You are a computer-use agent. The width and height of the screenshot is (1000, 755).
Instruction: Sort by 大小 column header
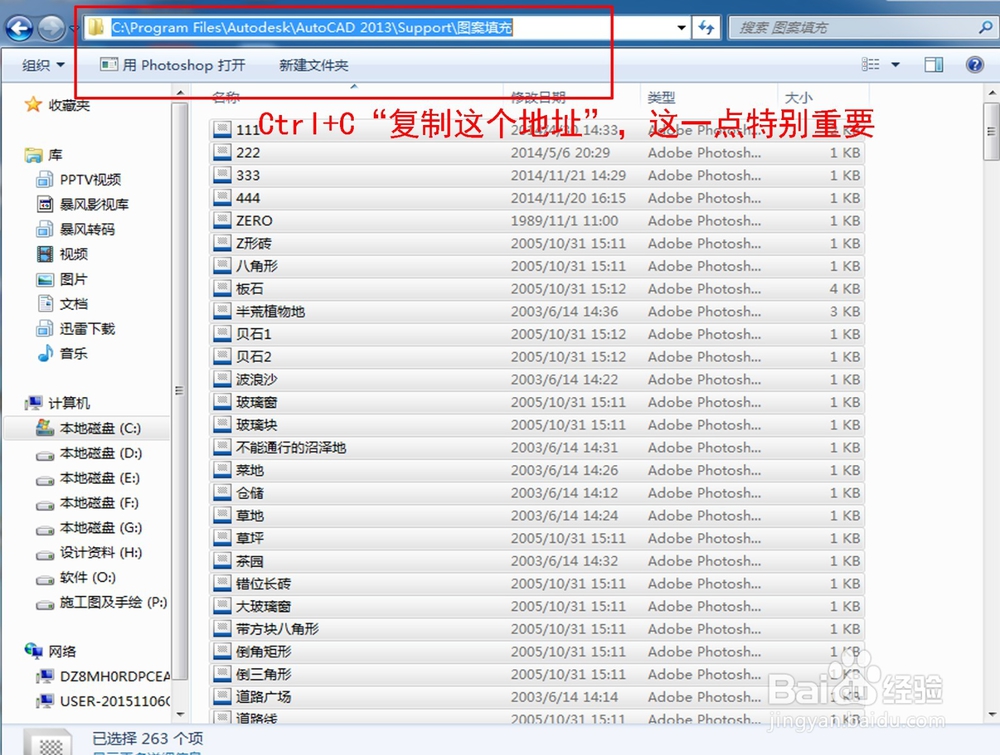(798, 97)
